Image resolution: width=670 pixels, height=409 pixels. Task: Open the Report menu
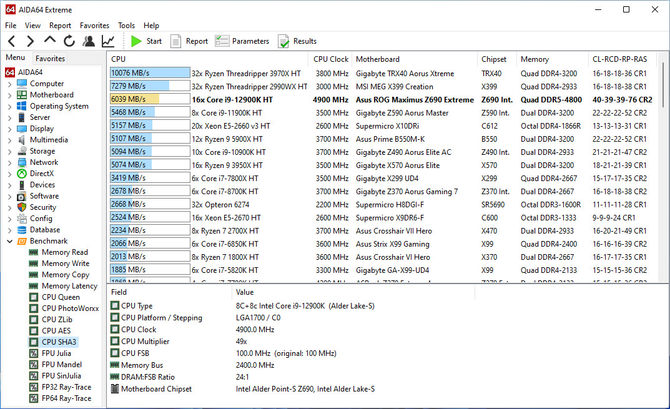60,26
